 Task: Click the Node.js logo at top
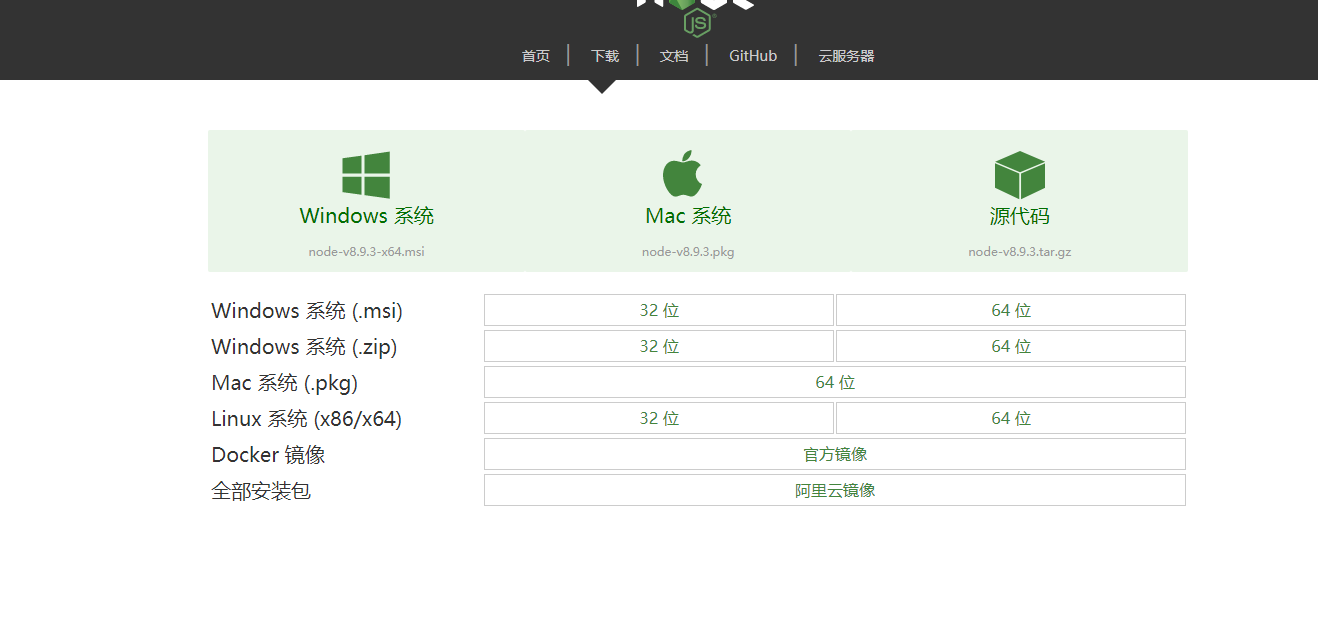(x=696, y=17)
